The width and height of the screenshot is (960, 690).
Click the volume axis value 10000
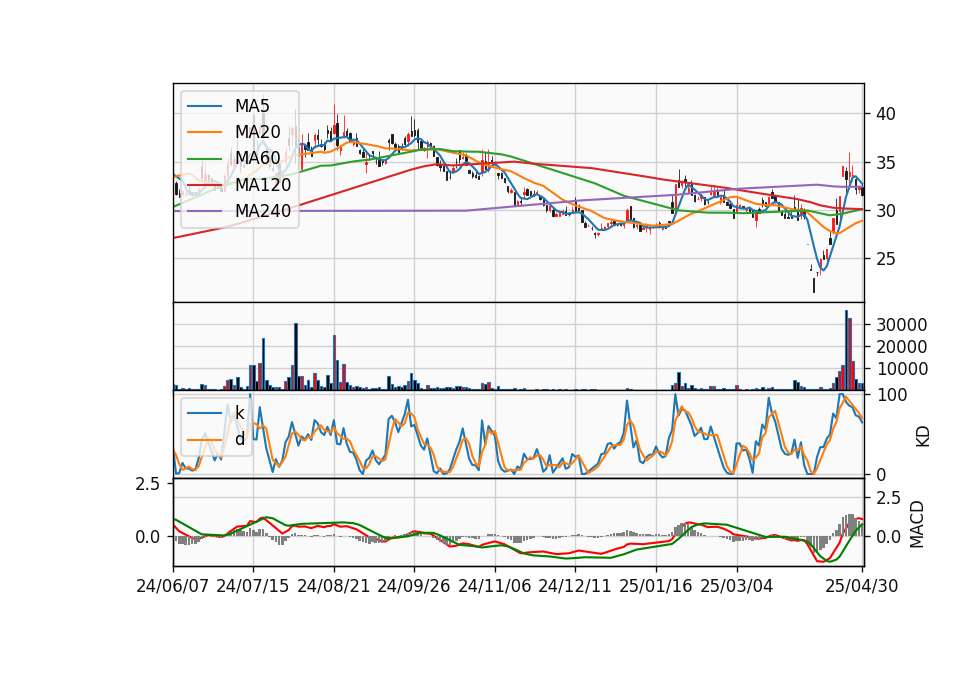(901, 369)
